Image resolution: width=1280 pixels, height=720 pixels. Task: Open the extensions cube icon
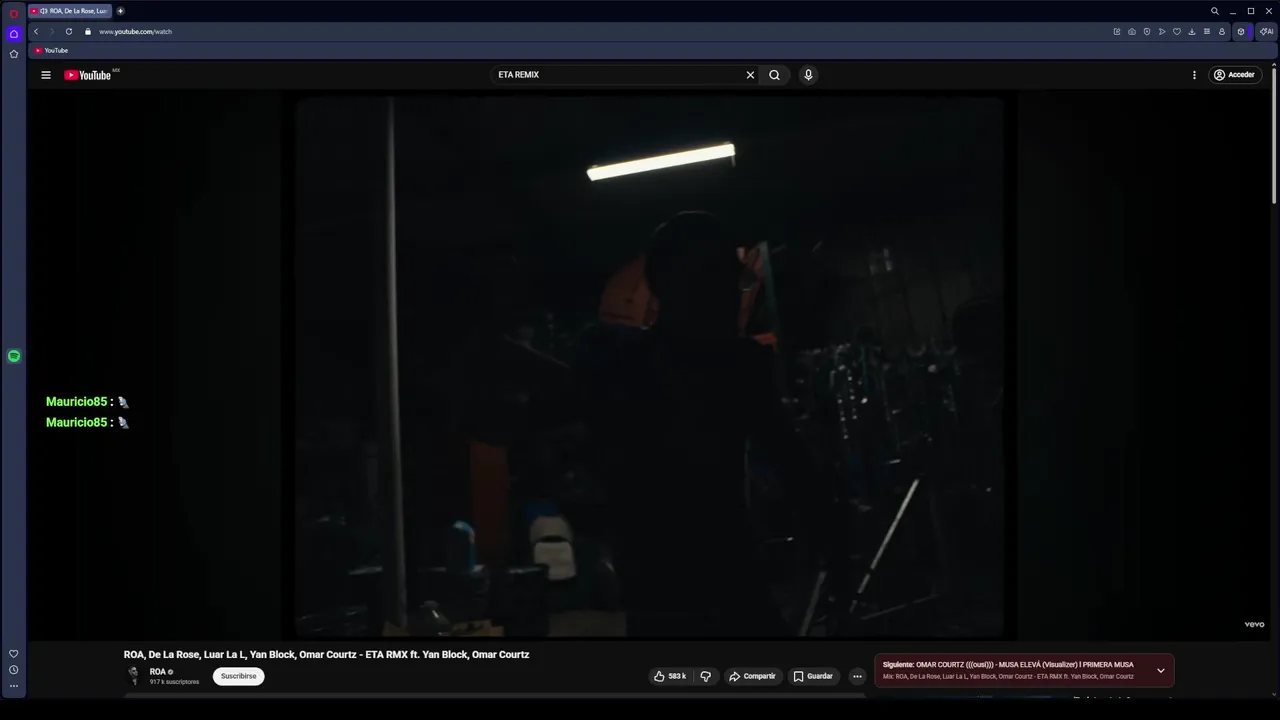click(1241, 31)
